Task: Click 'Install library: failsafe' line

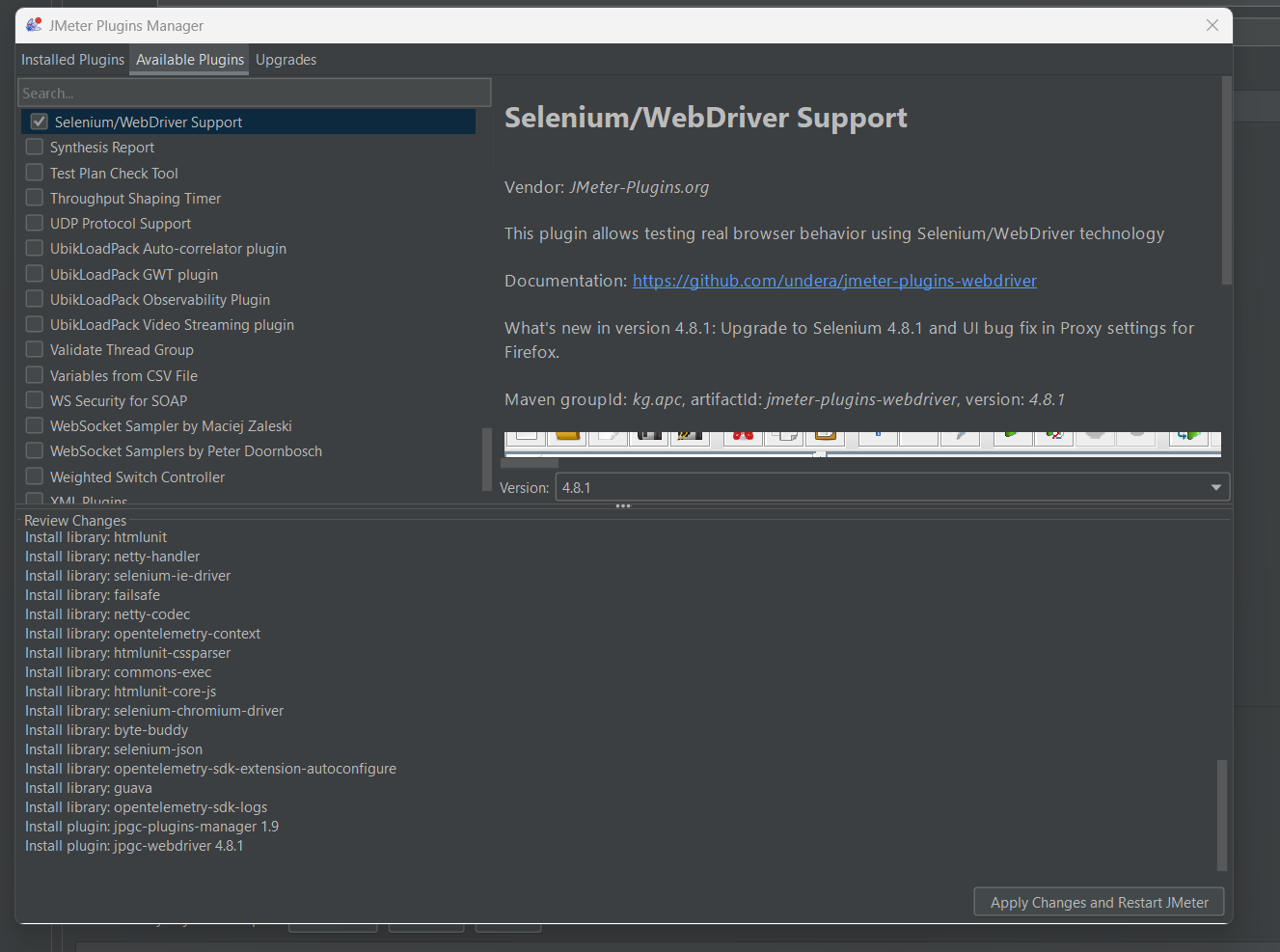Action: click(93, 595)
